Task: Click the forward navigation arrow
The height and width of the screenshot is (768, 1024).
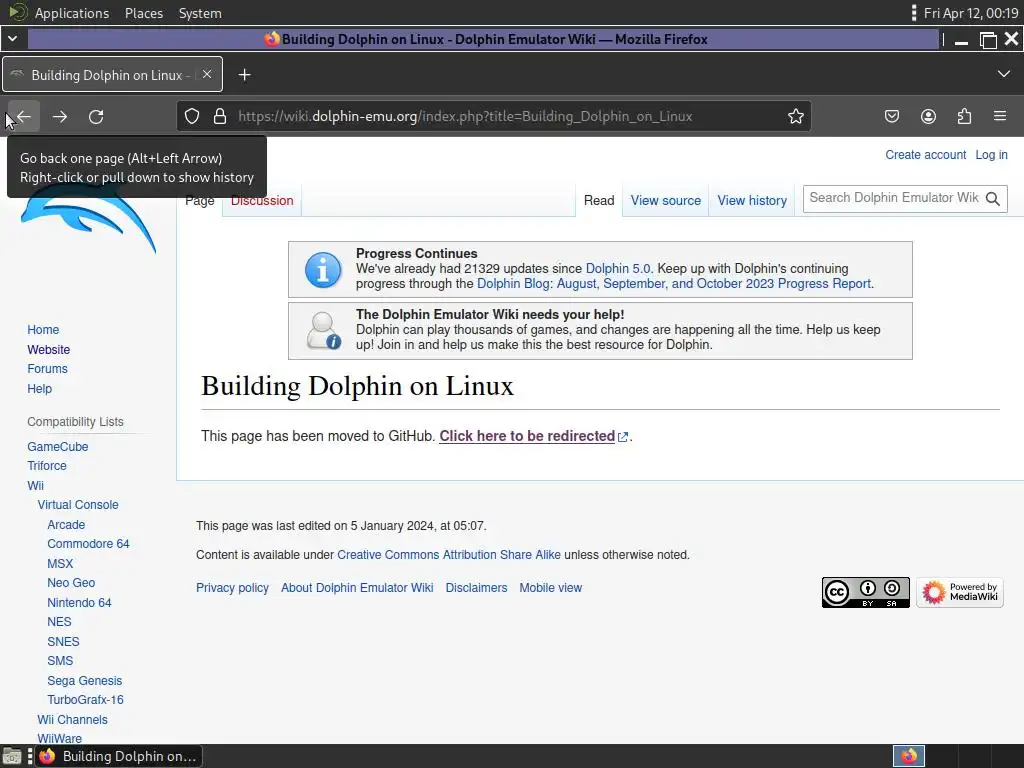Action: 60,116
